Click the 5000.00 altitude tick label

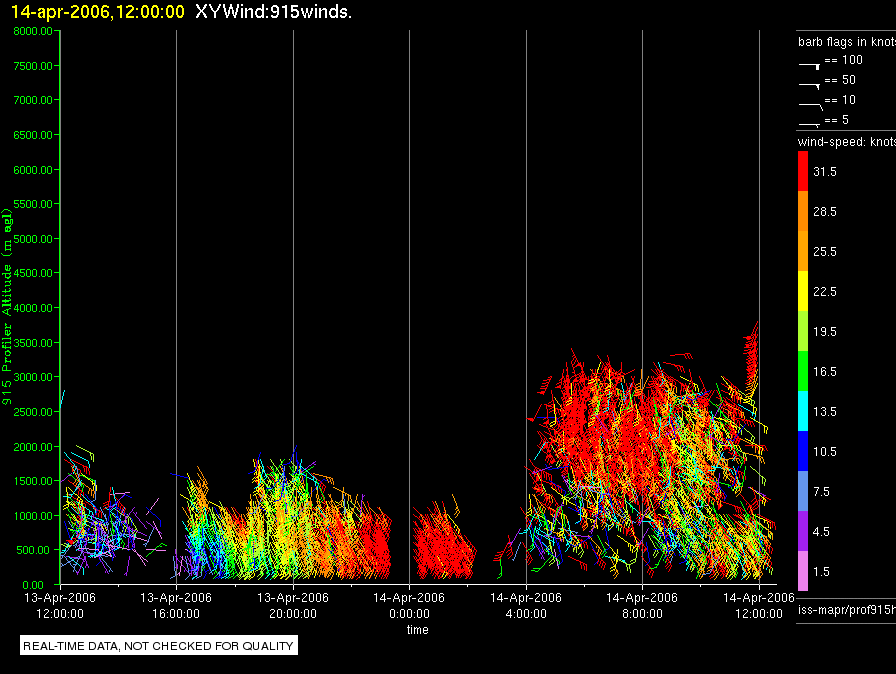pyautogui.click(x=33, y=239)
